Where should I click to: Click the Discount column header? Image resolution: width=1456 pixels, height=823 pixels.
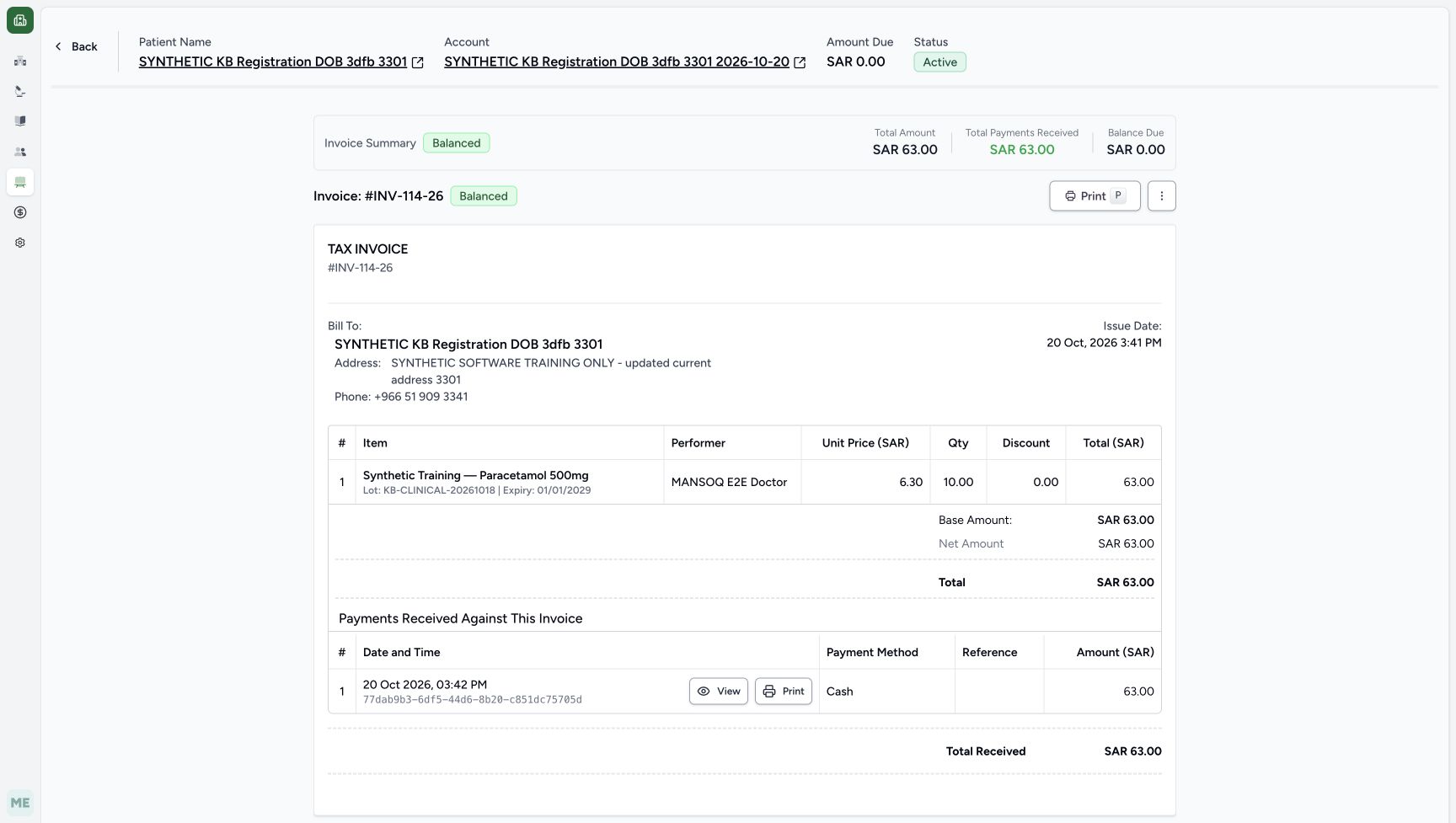tap(1025, 443)
